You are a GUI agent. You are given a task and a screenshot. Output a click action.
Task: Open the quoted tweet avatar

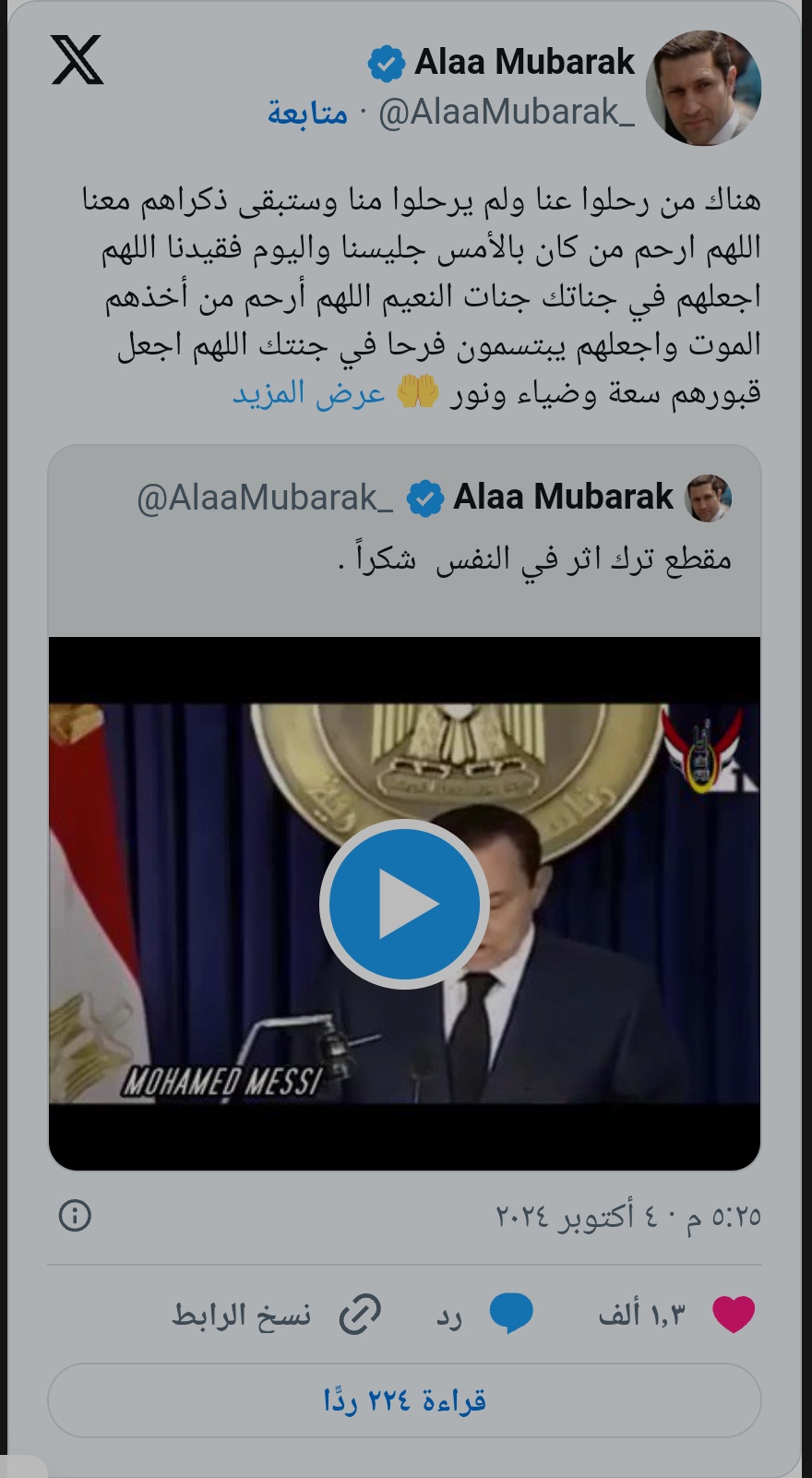click(709, 498)
